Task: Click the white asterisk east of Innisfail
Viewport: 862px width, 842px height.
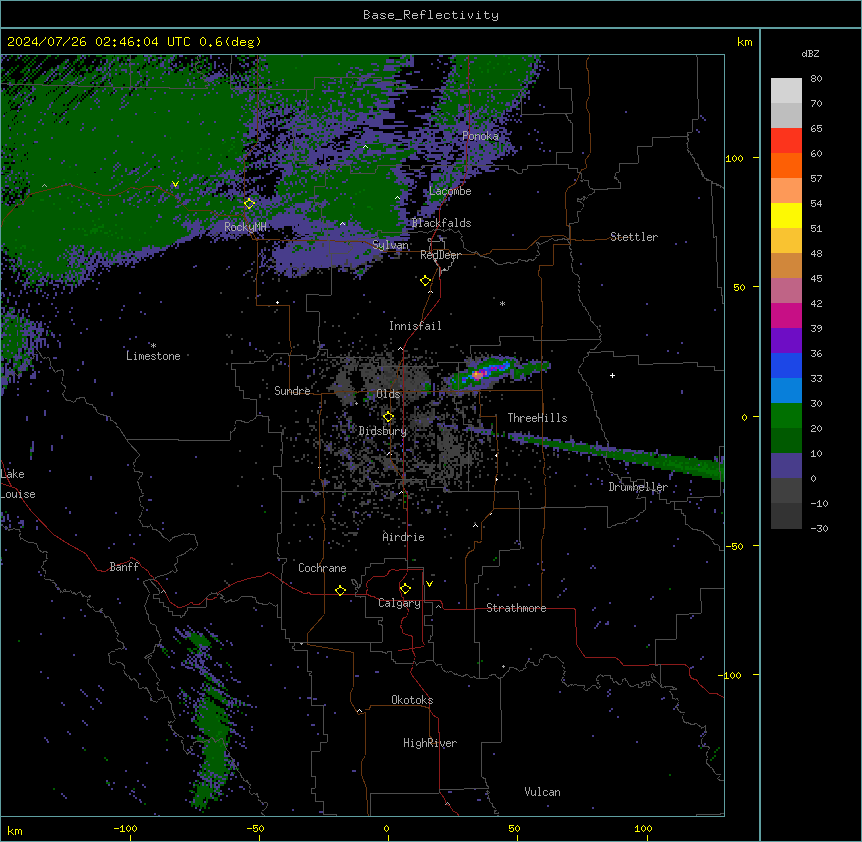Action: (502, 303)
